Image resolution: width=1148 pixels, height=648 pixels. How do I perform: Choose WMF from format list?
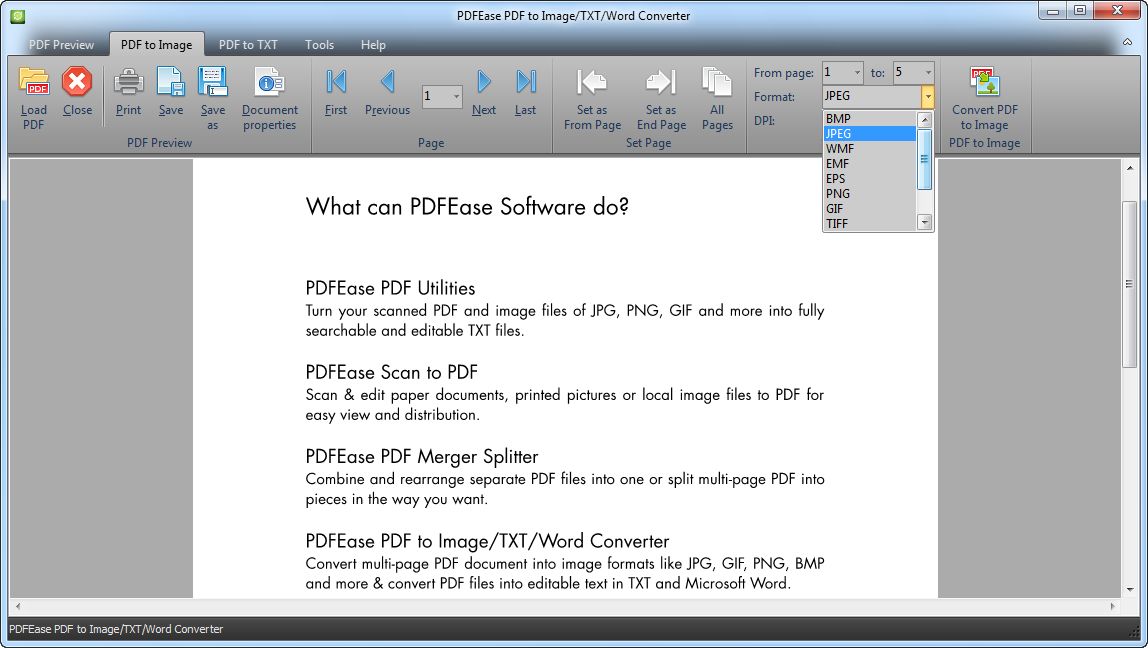click(x=870, y=149)
